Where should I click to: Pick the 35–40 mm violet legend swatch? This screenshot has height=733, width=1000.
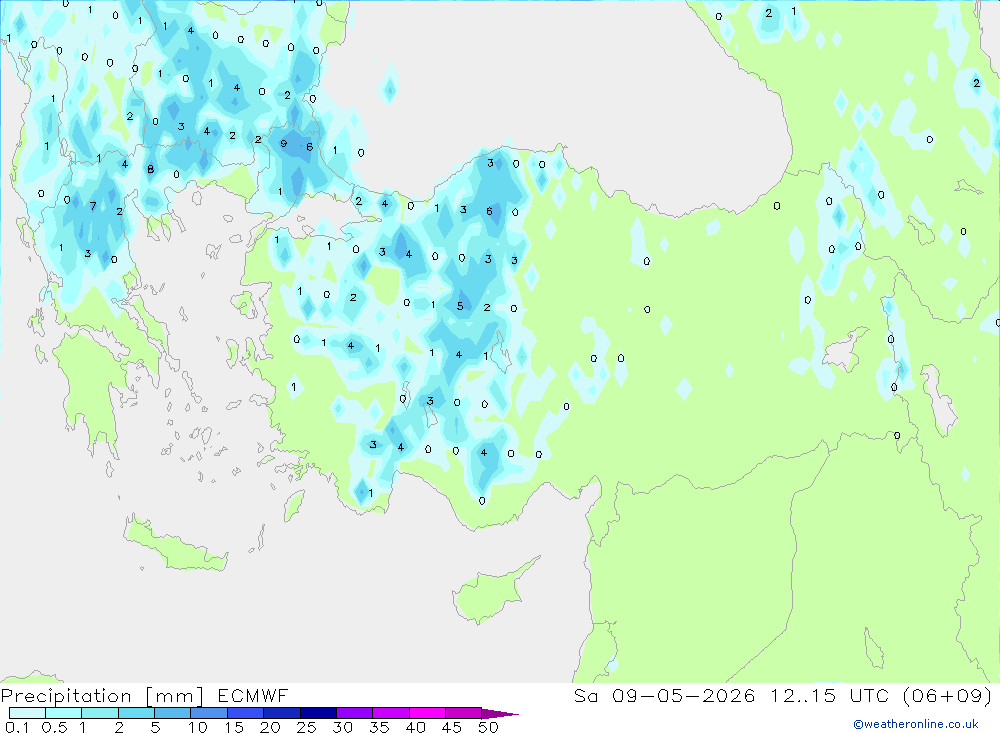391,713
